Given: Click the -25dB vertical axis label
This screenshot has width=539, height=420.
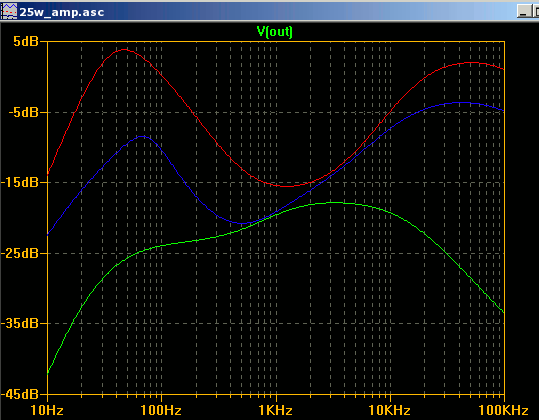Looking at the screenshot, I should tap(20, 254).
